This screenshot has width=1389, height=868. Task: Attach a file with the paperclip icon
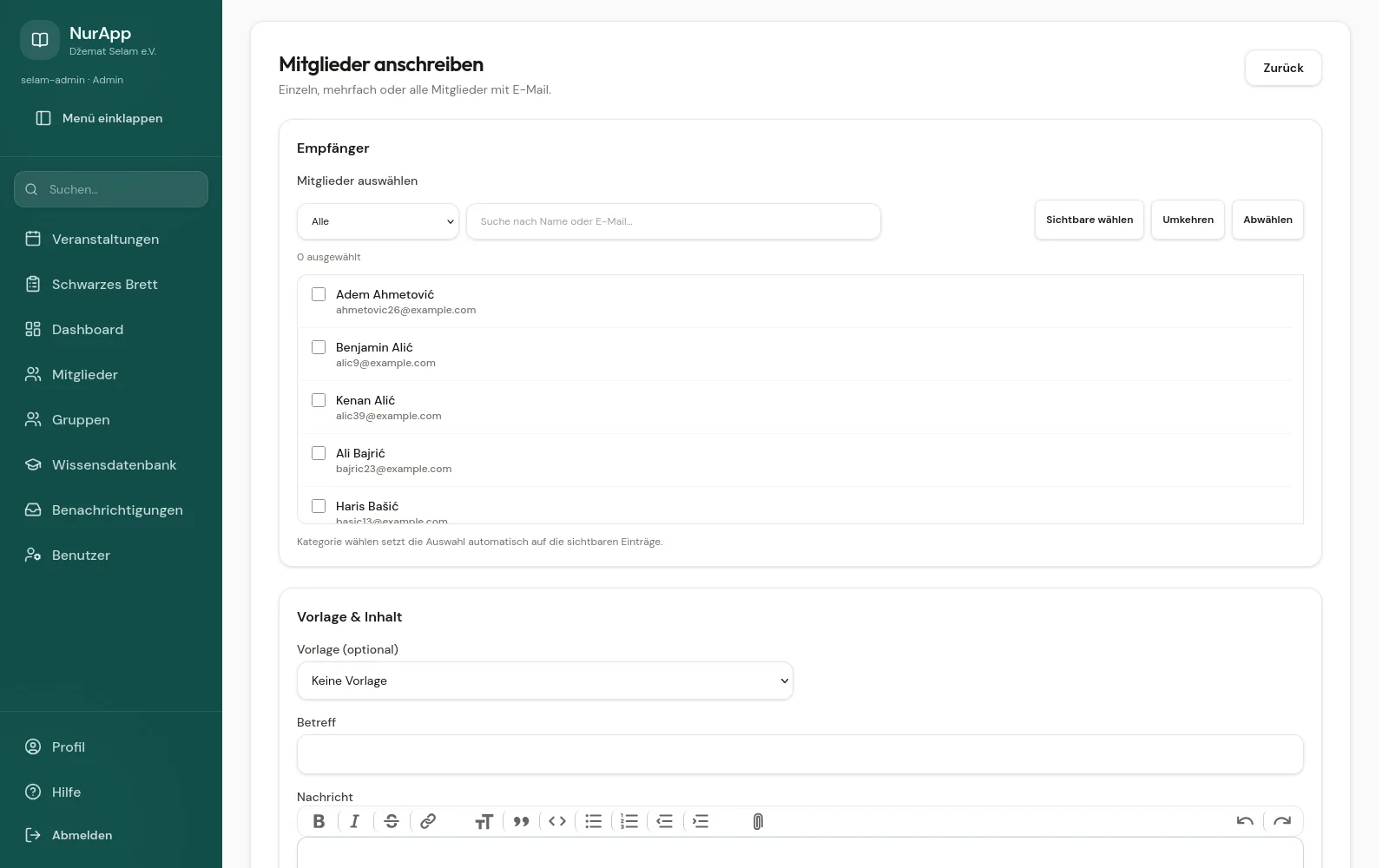click(758, 821)
